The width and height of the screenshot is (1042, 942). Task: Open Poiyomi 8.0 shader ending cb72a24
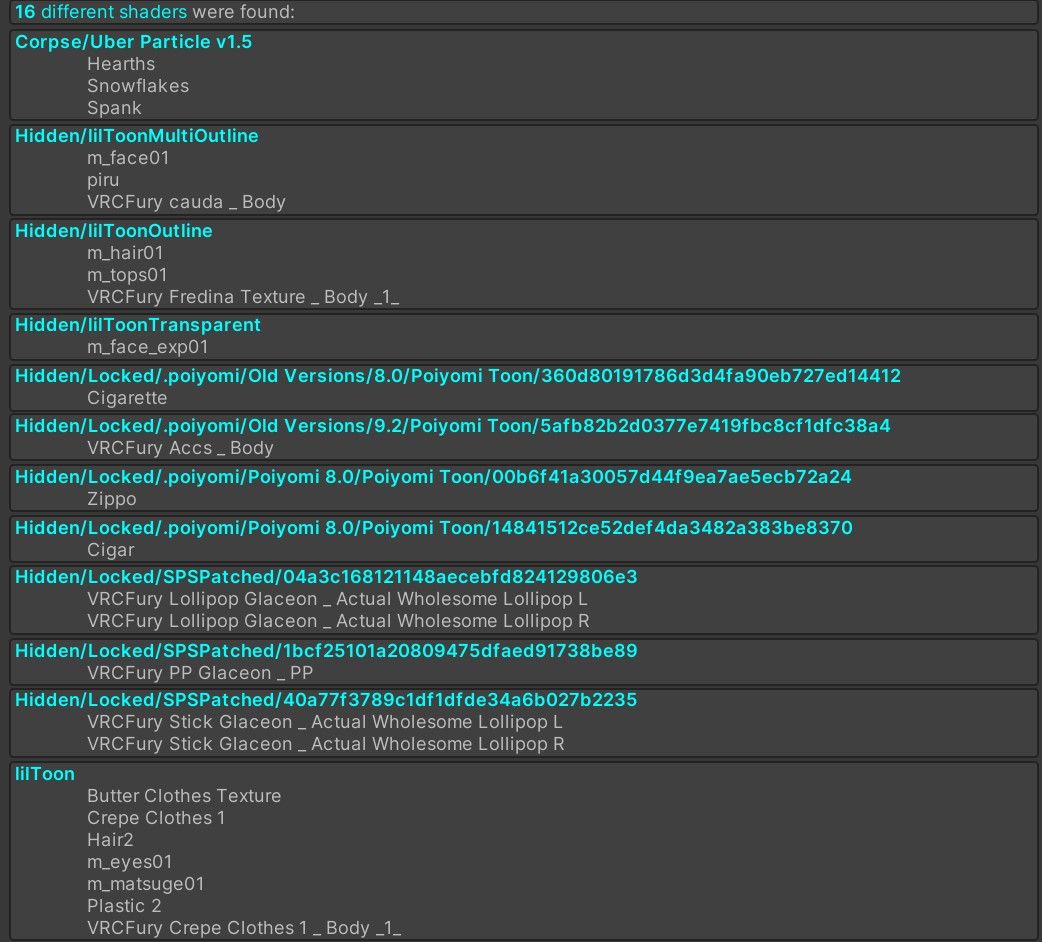pyautogui.click(x=433, y=477)
